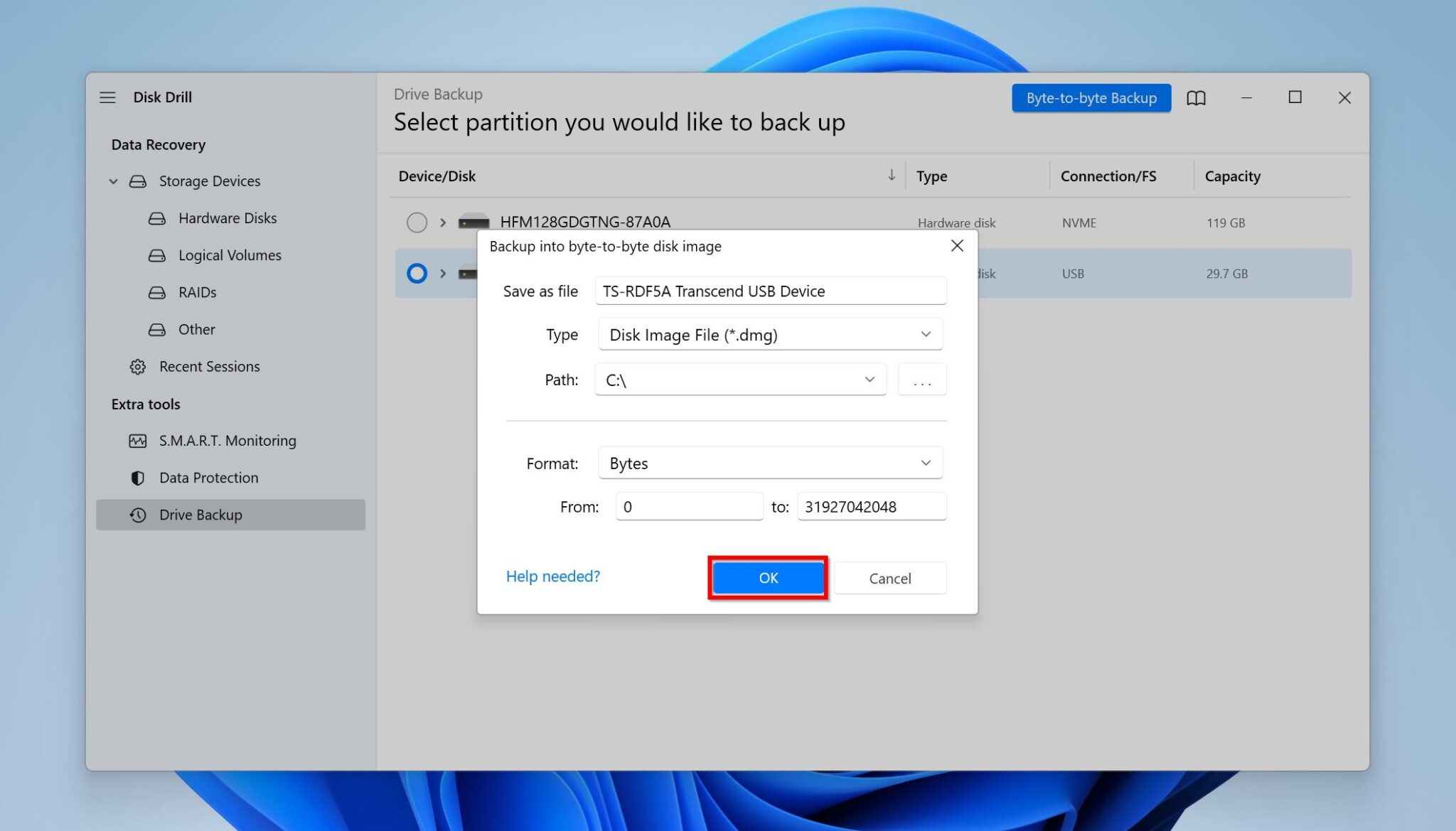
Task: Select the HFM128GDGTNG-87A0A disk radio button
Action: click(x=417, y=222)
